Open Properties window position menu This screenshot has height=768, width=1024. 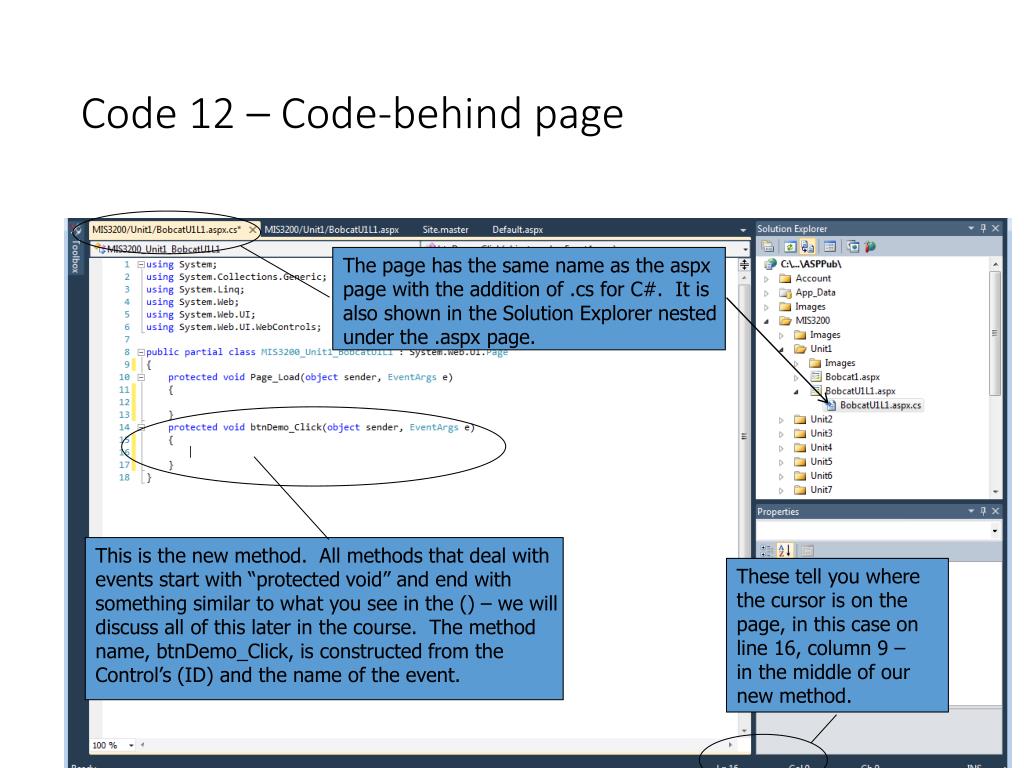[971, 511]
